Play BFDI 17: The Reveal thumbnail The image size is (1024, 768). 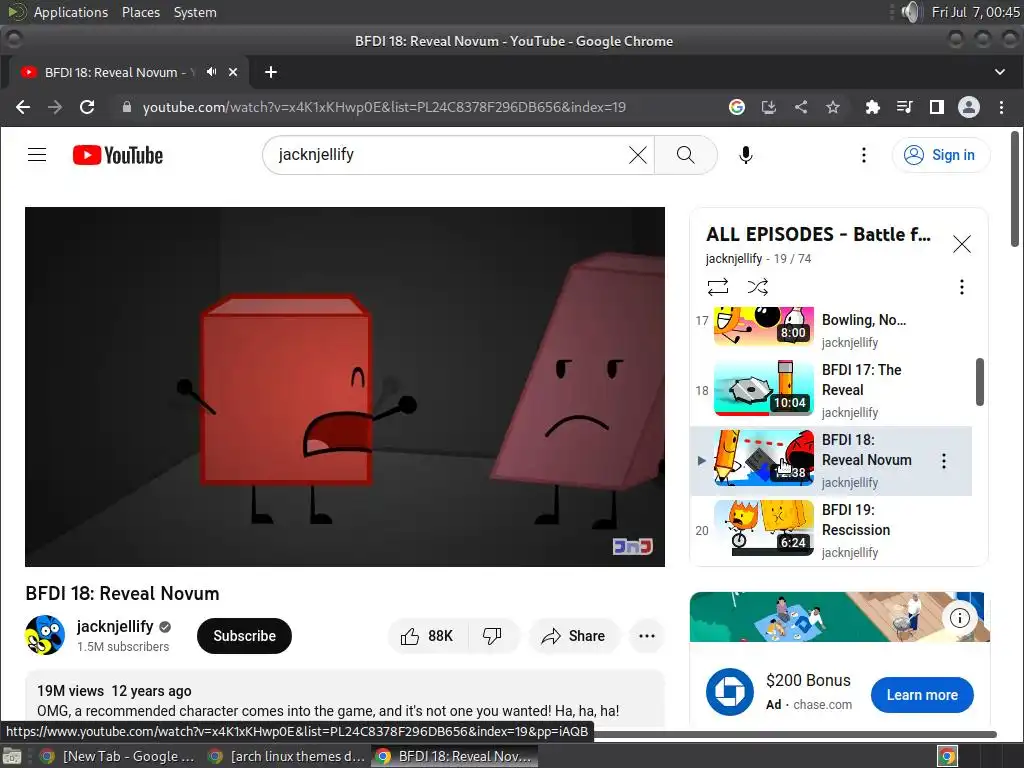(763, 388)
